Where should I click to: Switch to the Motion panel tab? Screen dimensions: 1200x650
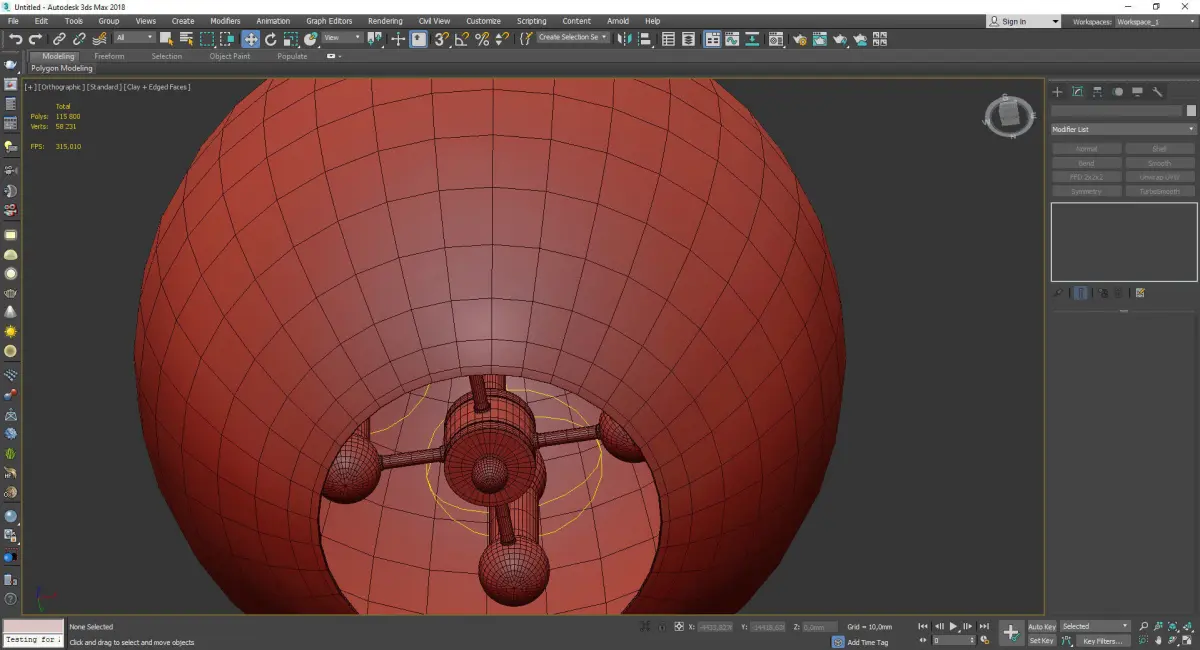coord(1117,92)
